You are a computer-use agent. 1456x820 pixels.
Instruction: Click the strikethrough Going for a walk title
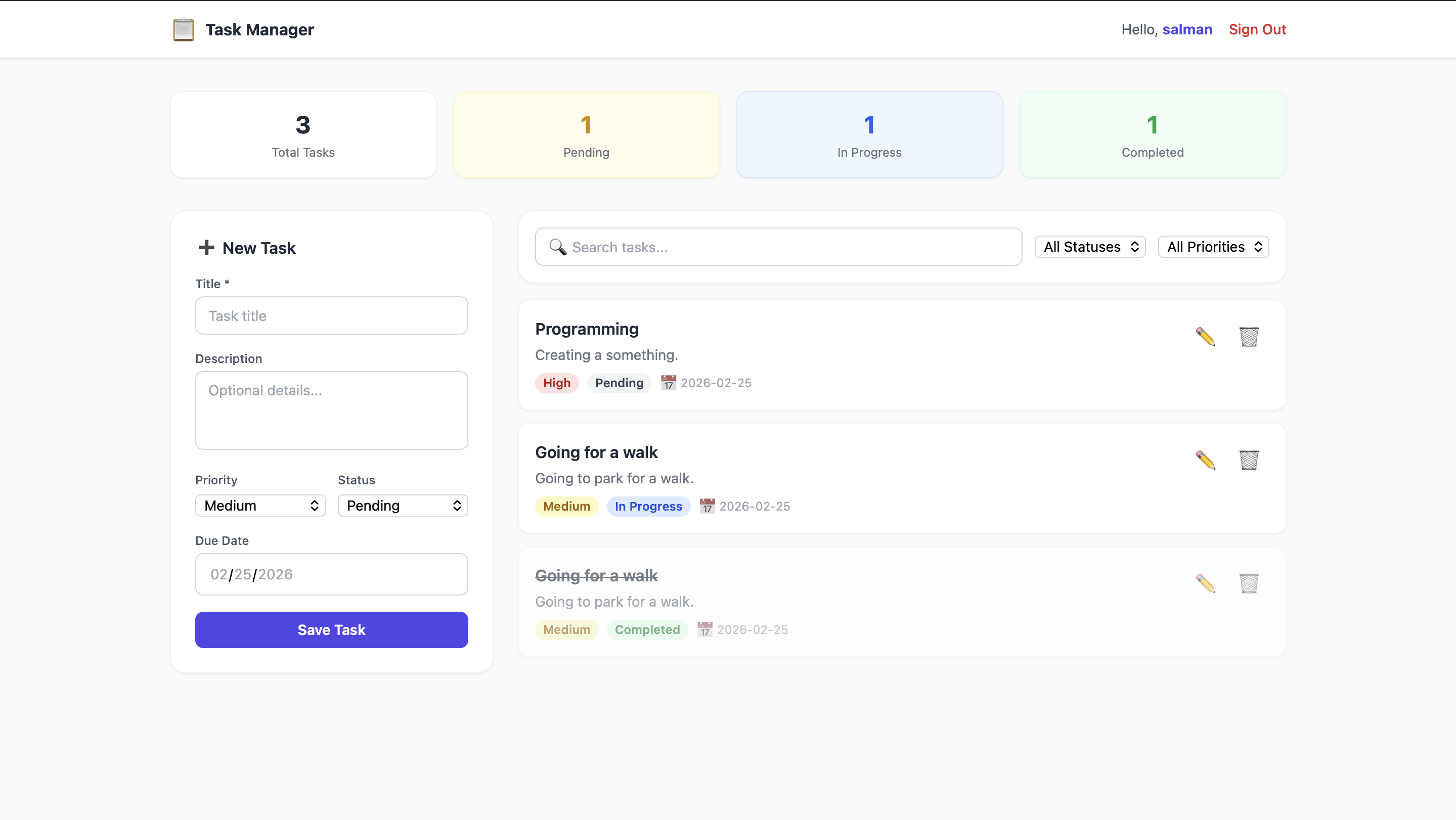[x=596, y=575]
